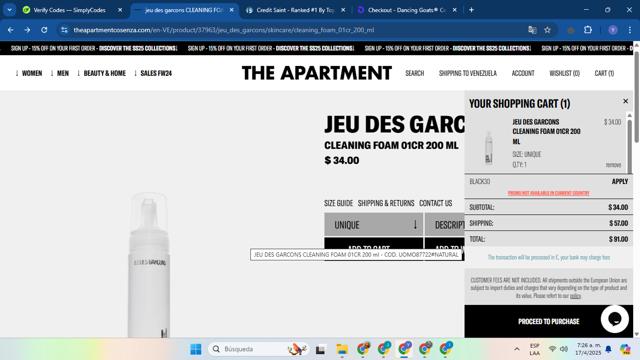640x360 pixels.
Task: Open site SEARCH
Action: click(x=415, y=73)
